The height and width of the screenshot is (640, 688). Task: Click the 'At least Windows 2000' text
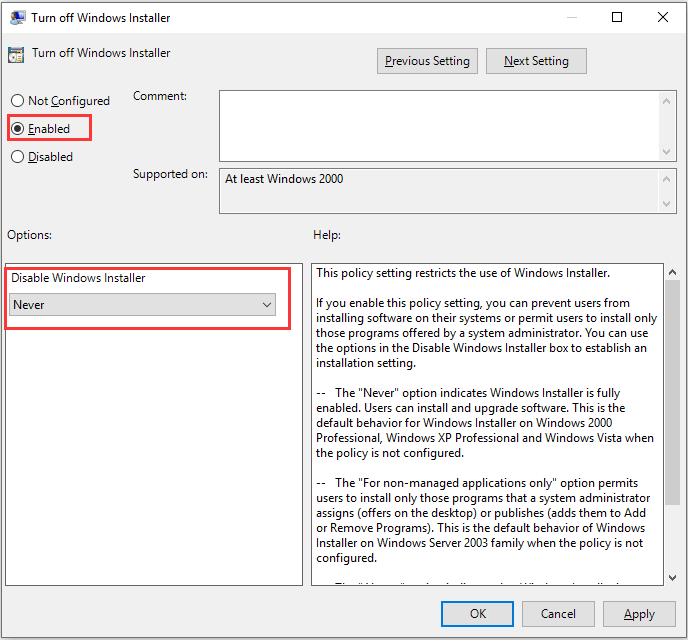tap(284, 179)
